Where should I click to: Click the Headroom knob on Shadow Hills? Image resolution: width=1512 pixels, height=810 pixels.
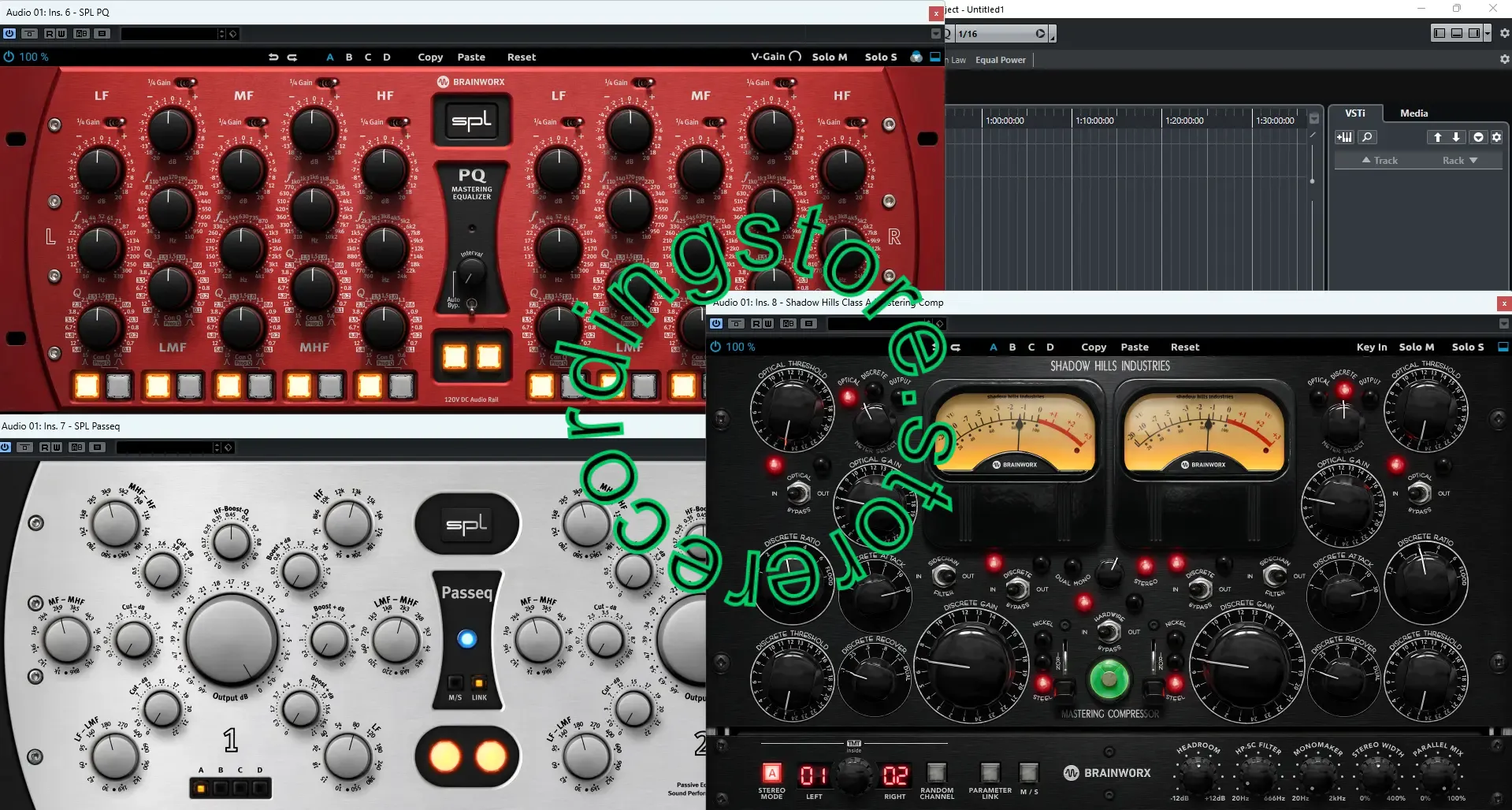click(x=1198, y=776)
